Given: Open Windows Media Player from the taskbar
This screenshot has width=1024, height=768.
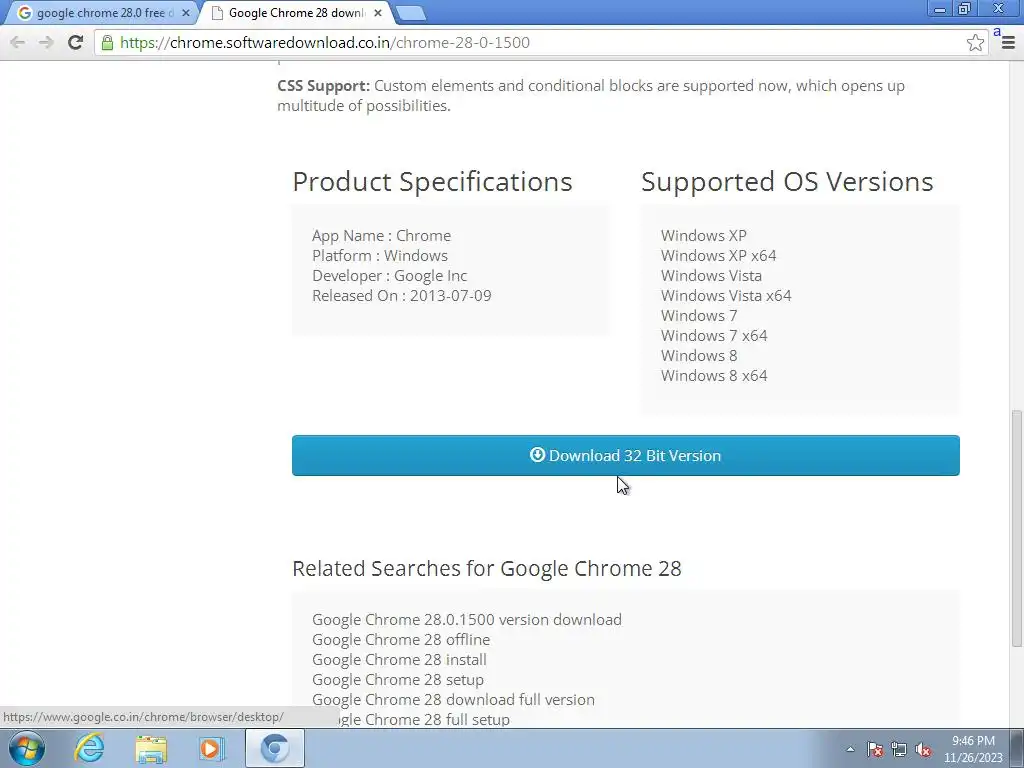Looking at the screenshot, I should pos(211,748).
